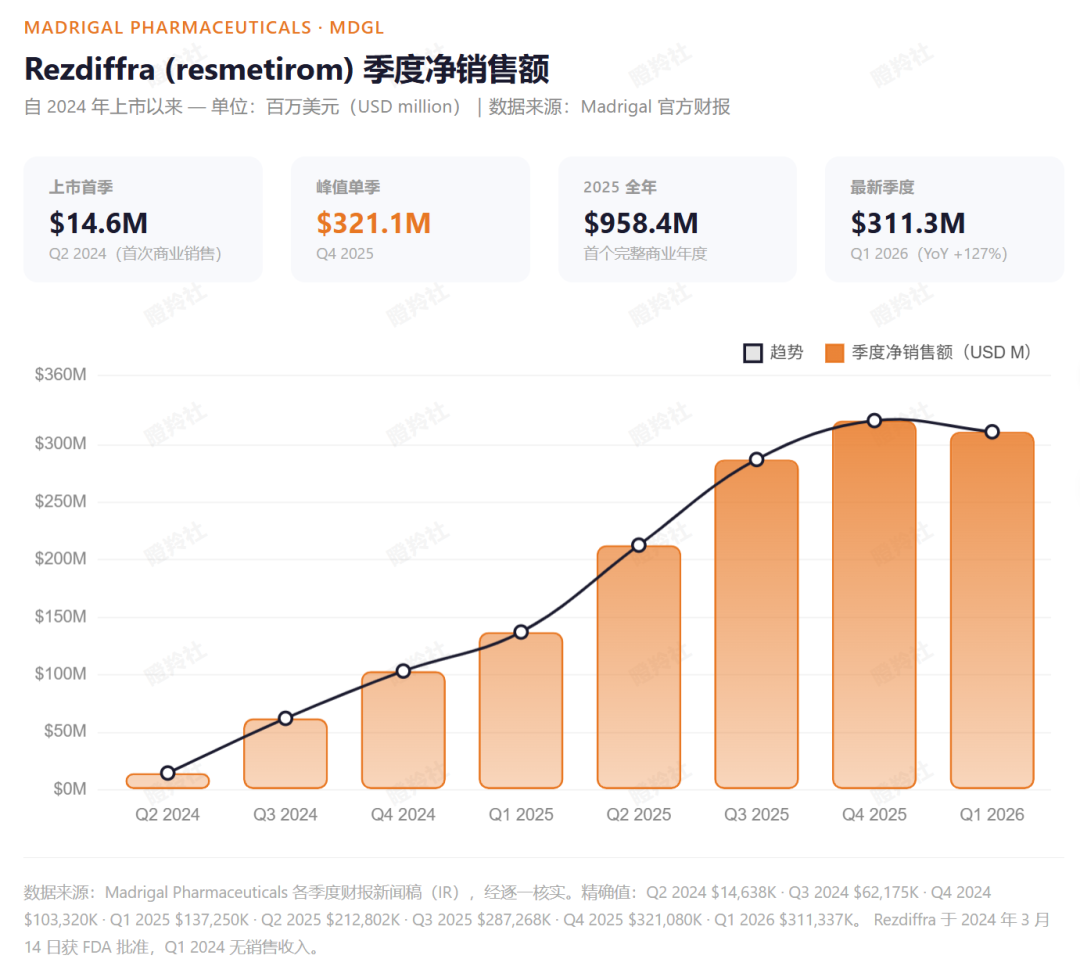This screenshot has width=1080, height=966.
Task: Click the Q2 2025 x-axis label
Action: click(x=638, y=815)
